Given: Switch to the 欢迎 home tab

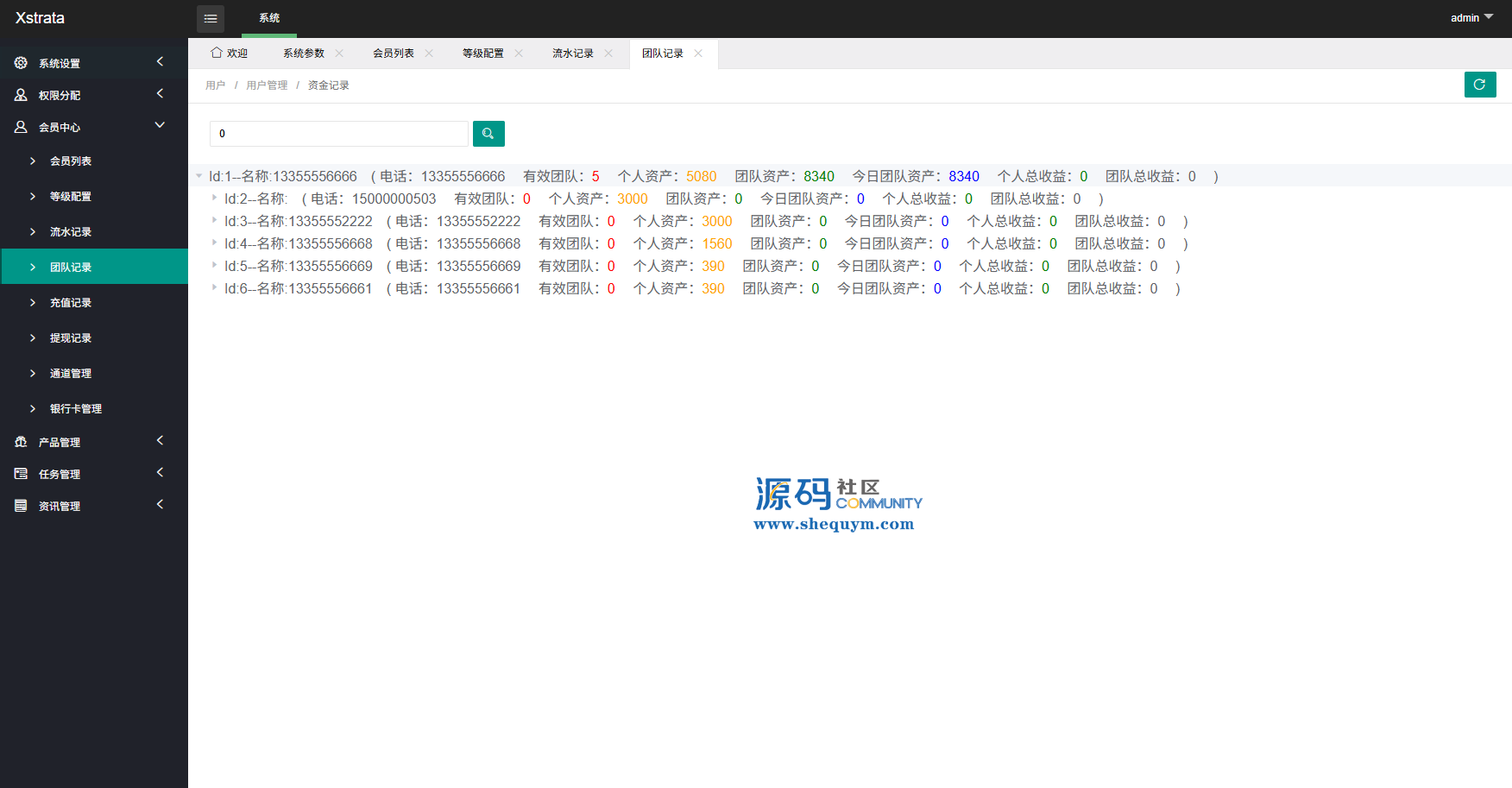Looking at the screenshot, I should pos(230,54).
